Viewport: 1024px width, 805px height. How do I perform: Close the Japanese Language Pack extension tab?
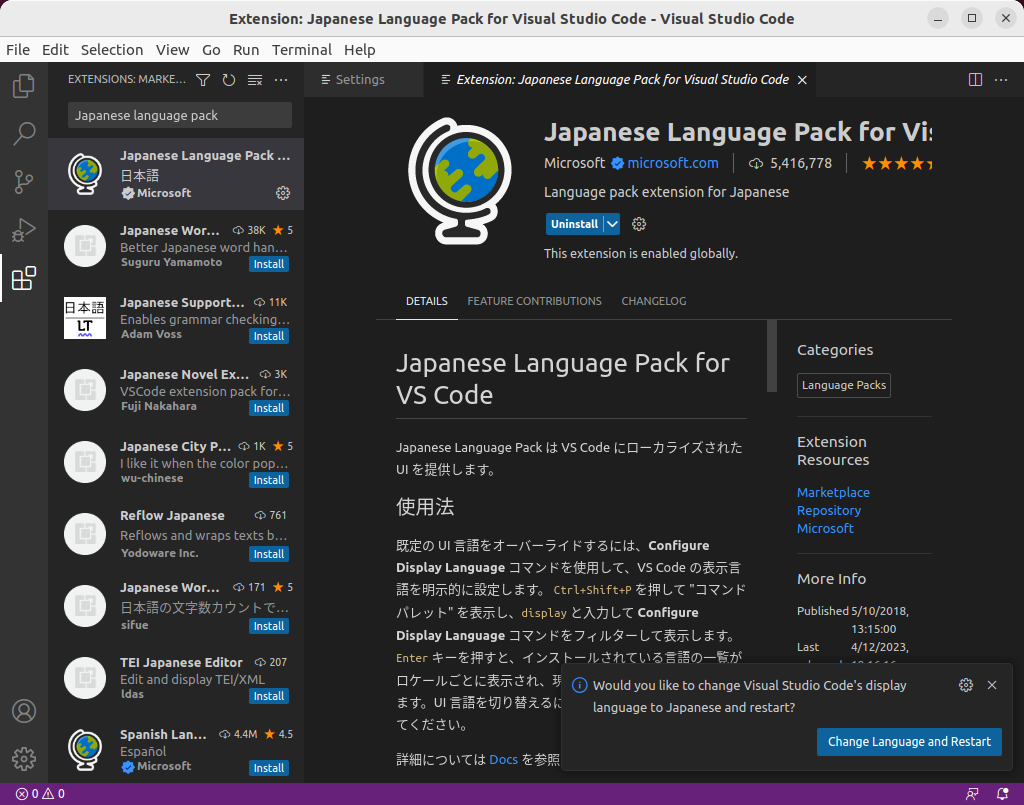802,80
